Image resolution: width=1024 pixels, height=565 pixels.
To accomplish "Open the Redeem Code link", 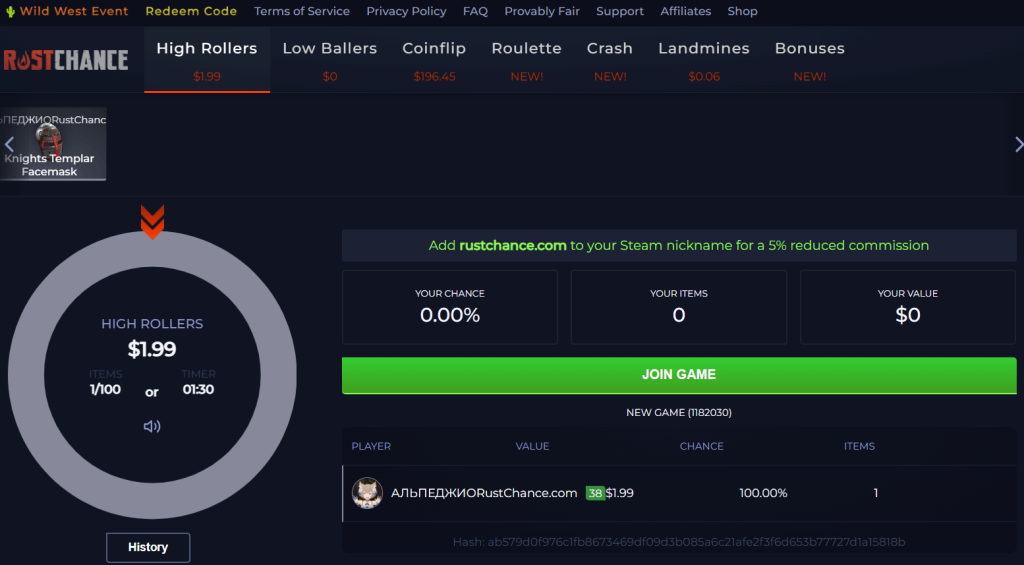I will point(191,11).
